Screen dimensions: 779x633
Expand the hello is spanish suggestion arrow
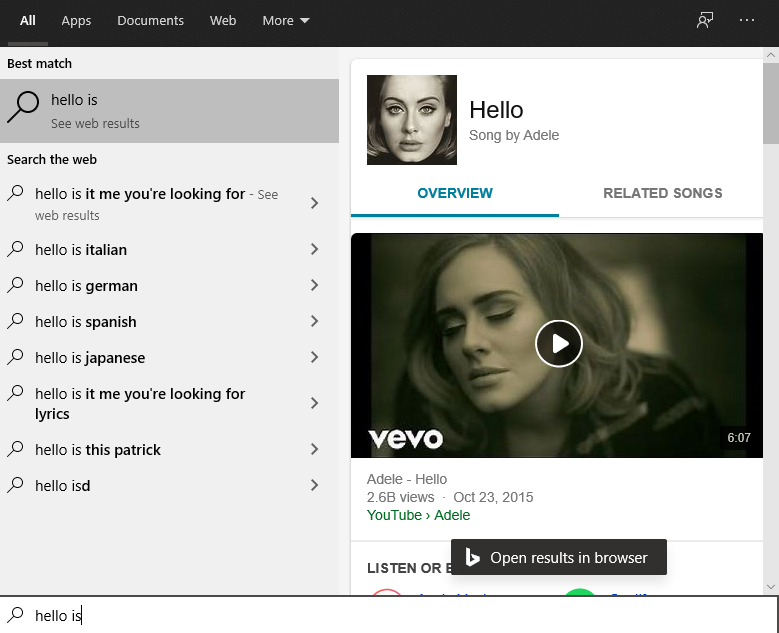coord(314,321)
